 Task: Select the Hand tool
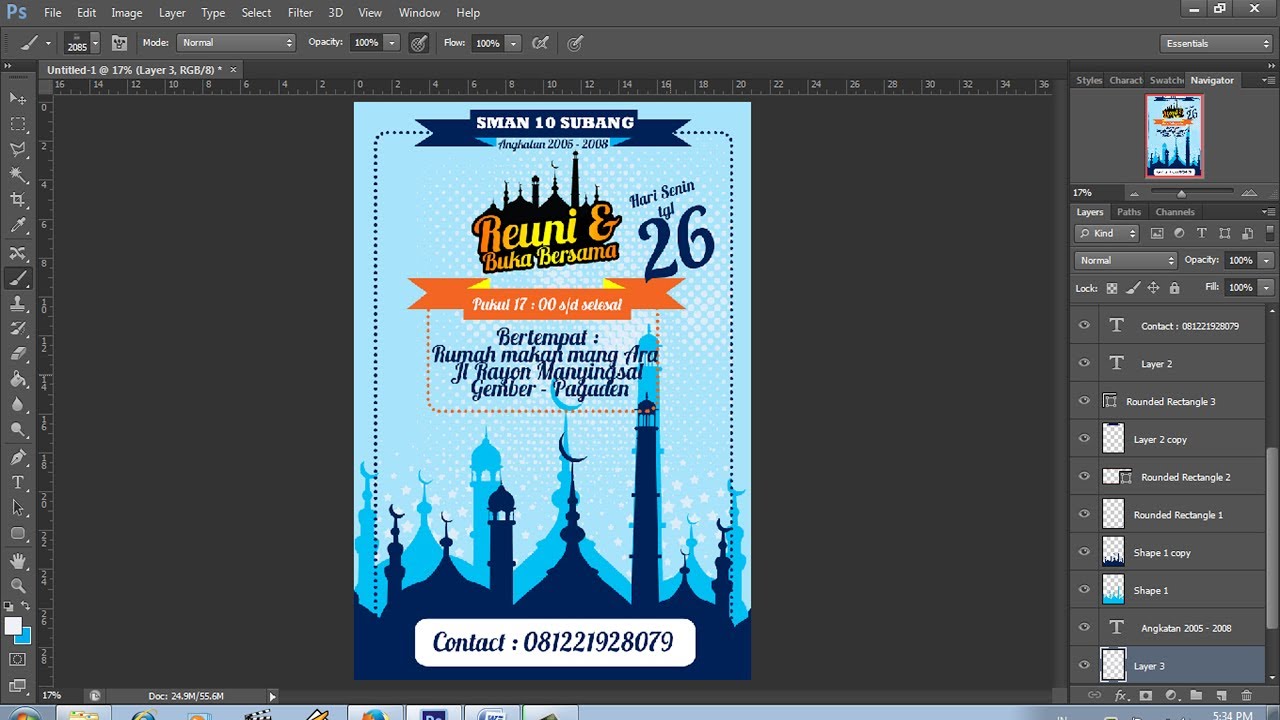[18, 561]
